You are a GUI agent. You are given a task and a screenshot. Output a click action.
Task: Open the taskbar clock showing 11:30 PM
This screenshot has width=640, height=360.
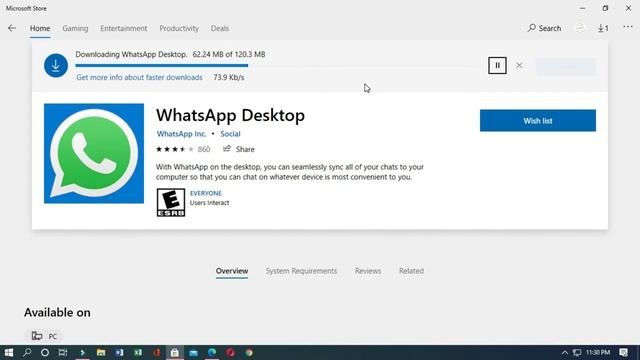[598, 352]
